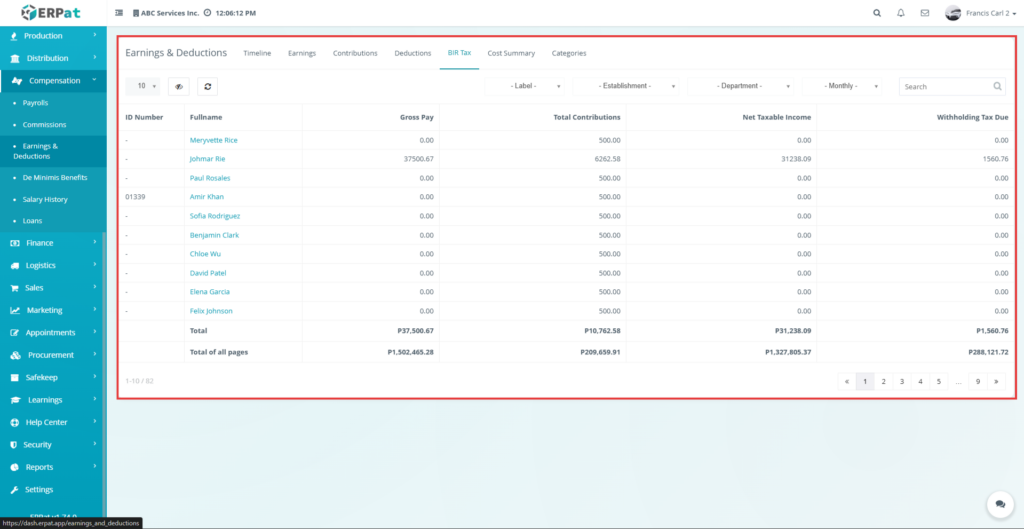Go to page 2 of the table
This screenshot has width=1024, height=529.
point(883,381)
